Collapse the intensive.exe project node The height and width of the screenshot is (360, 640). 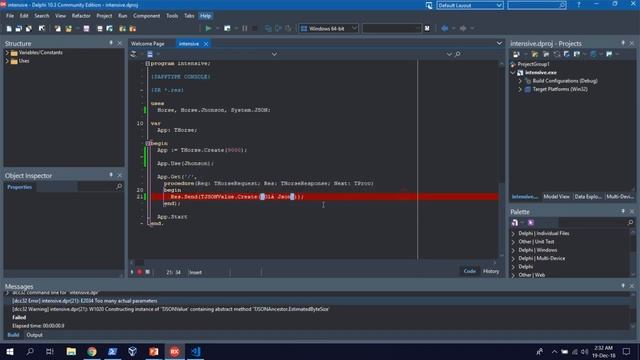click(513, 72)
